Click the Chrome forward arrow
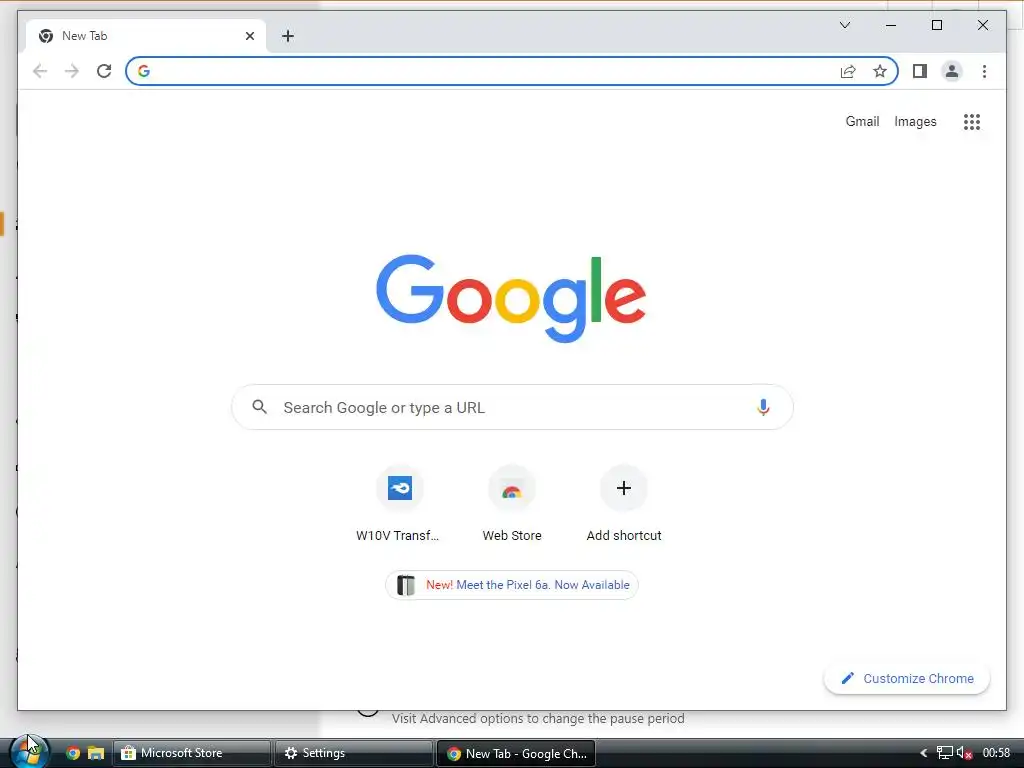Viewport: 1024px width, 768px height. [72, 71]
